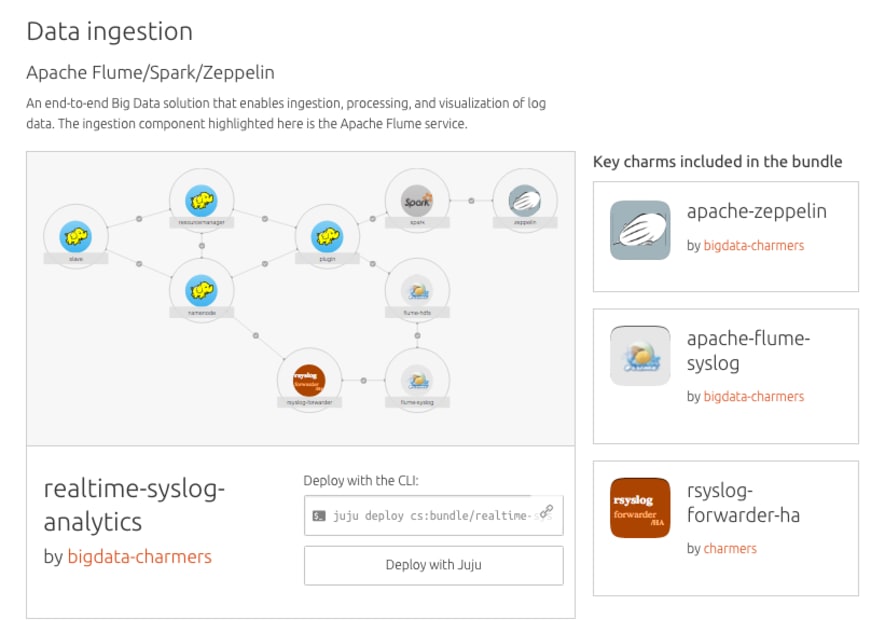Open bigdata-charmers link under realtime-syslog-analytics
The image size is (884, 633).
(x=139, y=557)
